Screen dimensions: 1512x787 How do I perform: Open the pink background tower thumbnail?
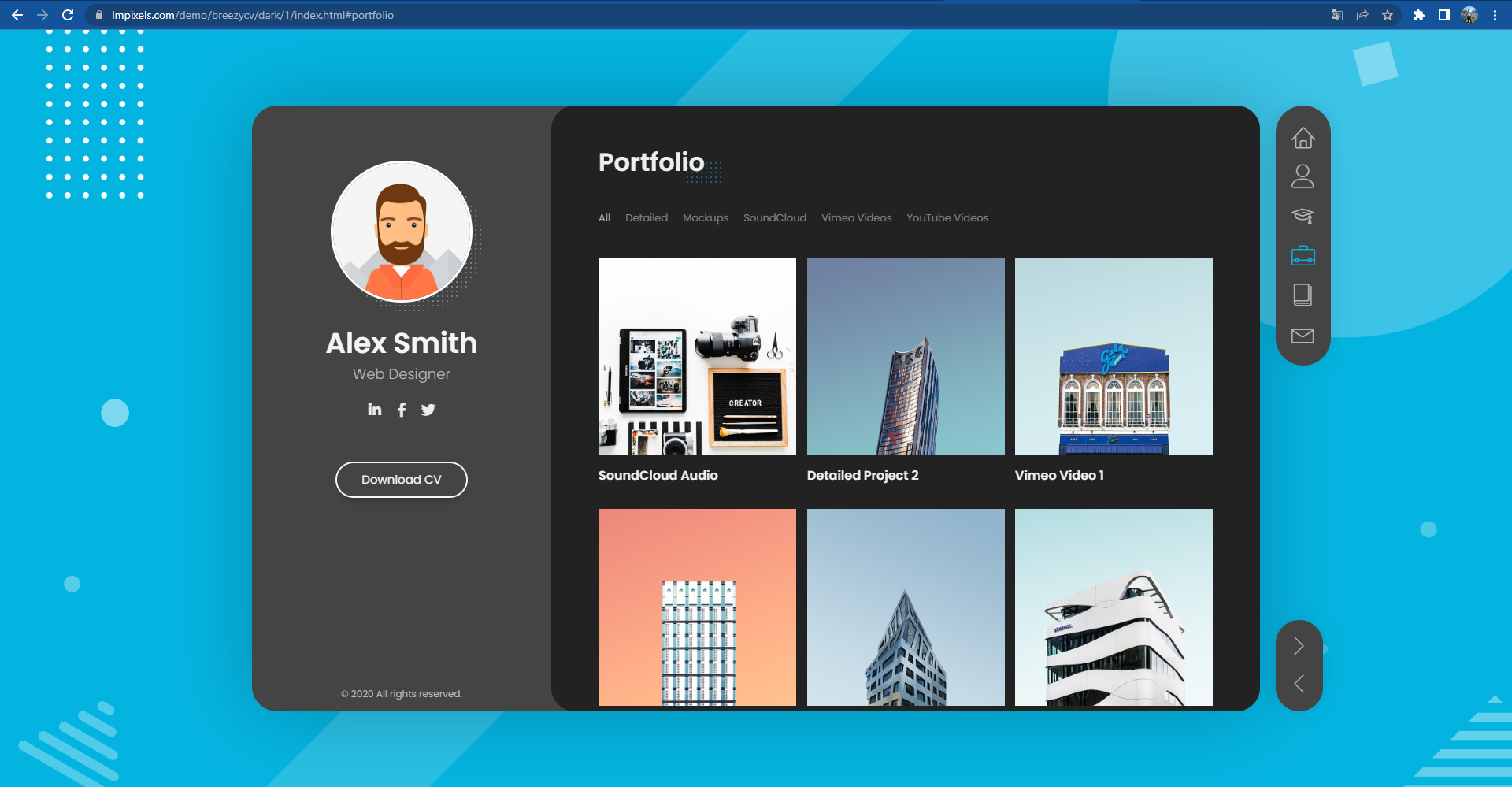tap(697, 607)
